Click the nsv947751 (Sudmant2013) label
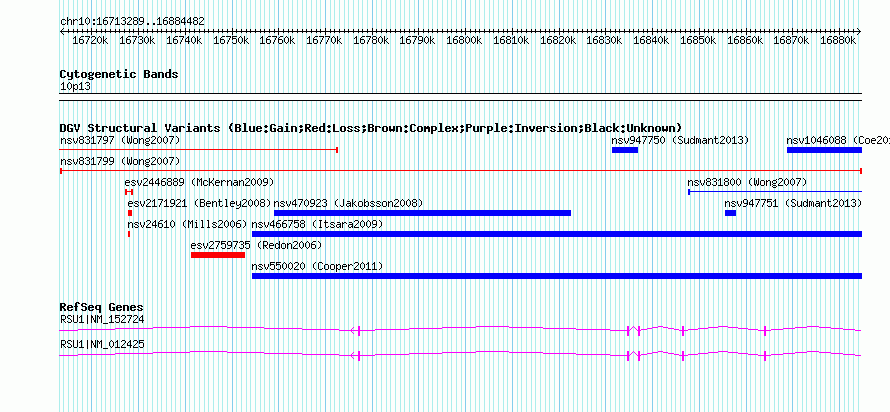Screen dimensions: 890x412 [x=793, y=203]
